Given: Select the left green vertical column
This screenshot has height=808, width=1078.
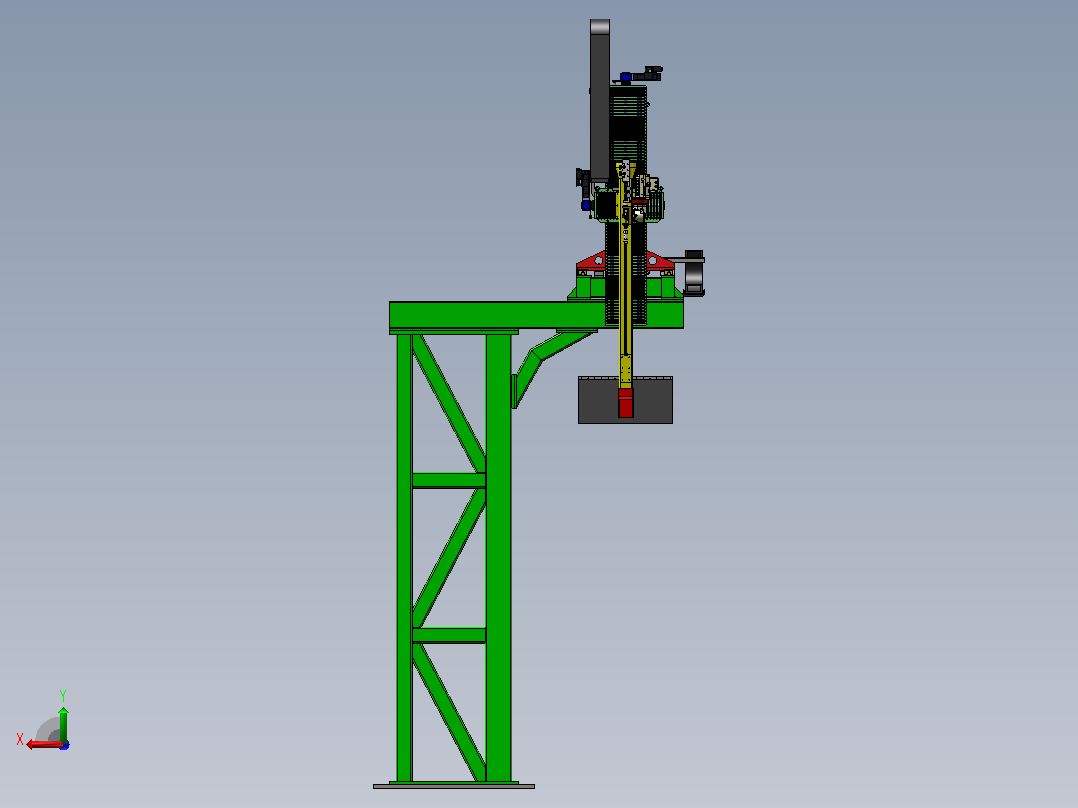Looking at the screenshot, I should click(x=404, y=558).
